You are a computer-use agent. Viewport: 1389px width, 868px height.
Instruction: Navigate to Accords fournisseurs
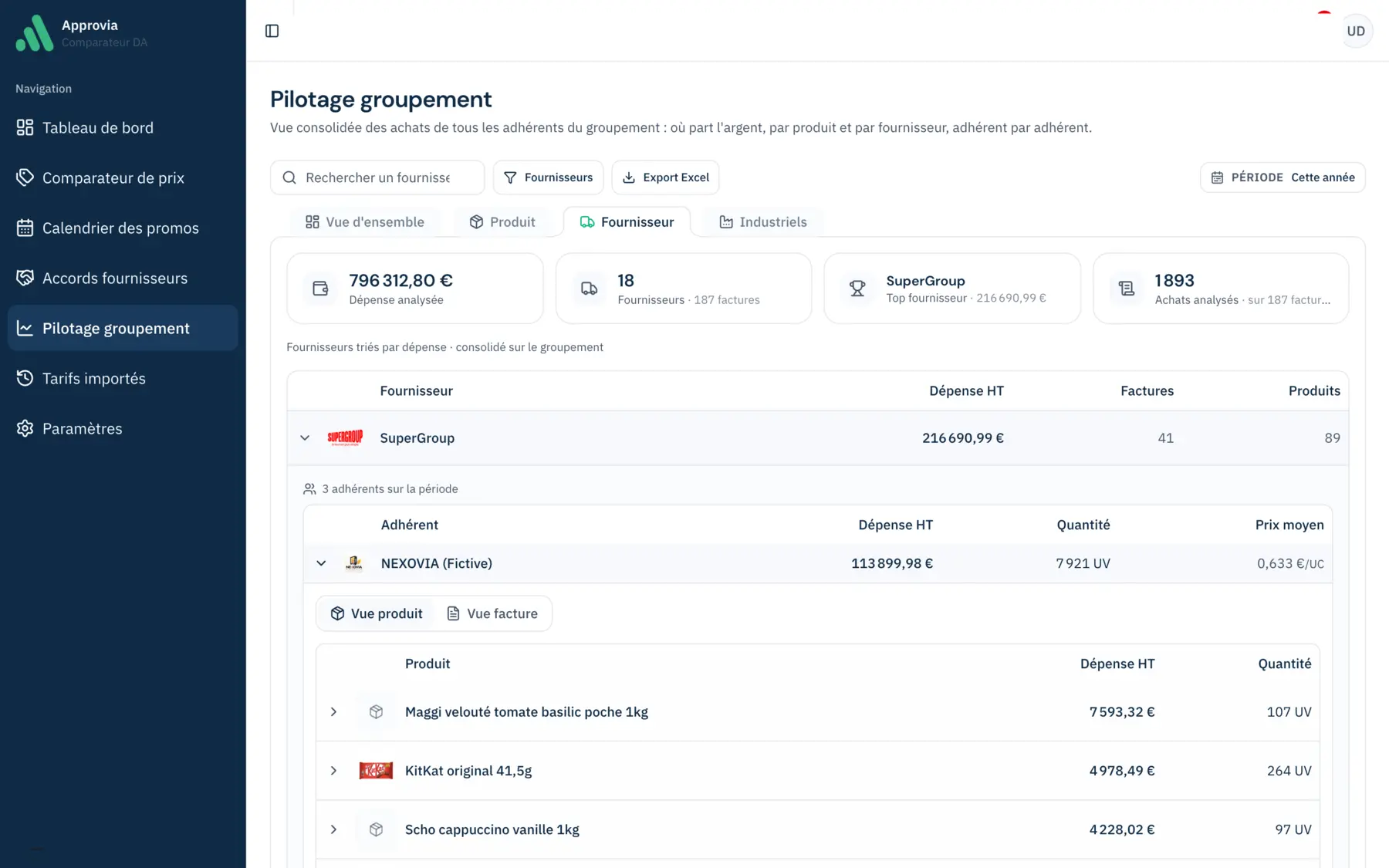coord(123,278)
